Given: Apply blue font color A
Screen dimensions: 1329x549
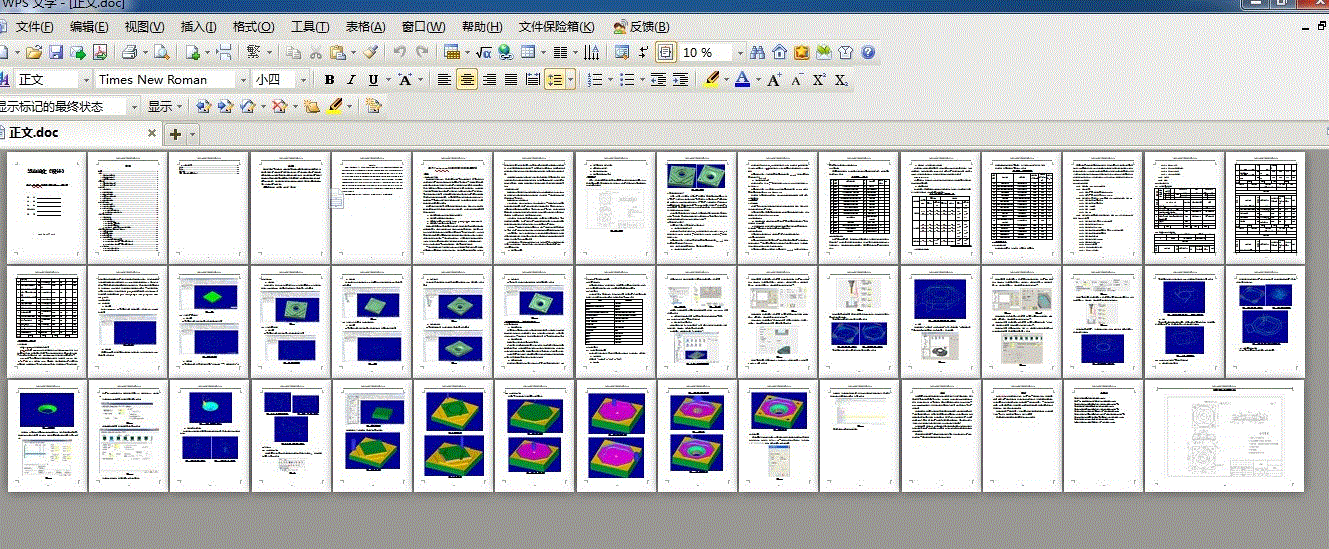Looking at the screenshot, I should [x=742, y=79].
